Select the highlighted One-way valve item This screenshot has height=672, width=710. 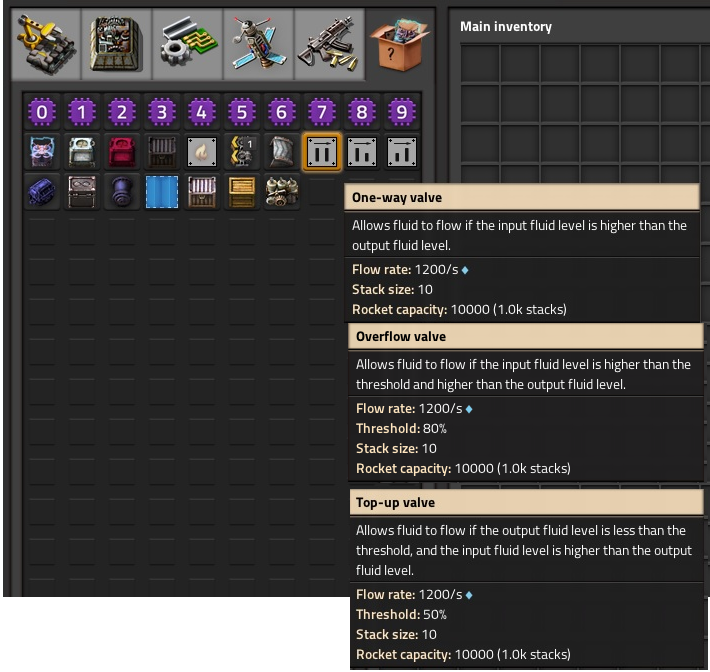(x=321, y=152)
